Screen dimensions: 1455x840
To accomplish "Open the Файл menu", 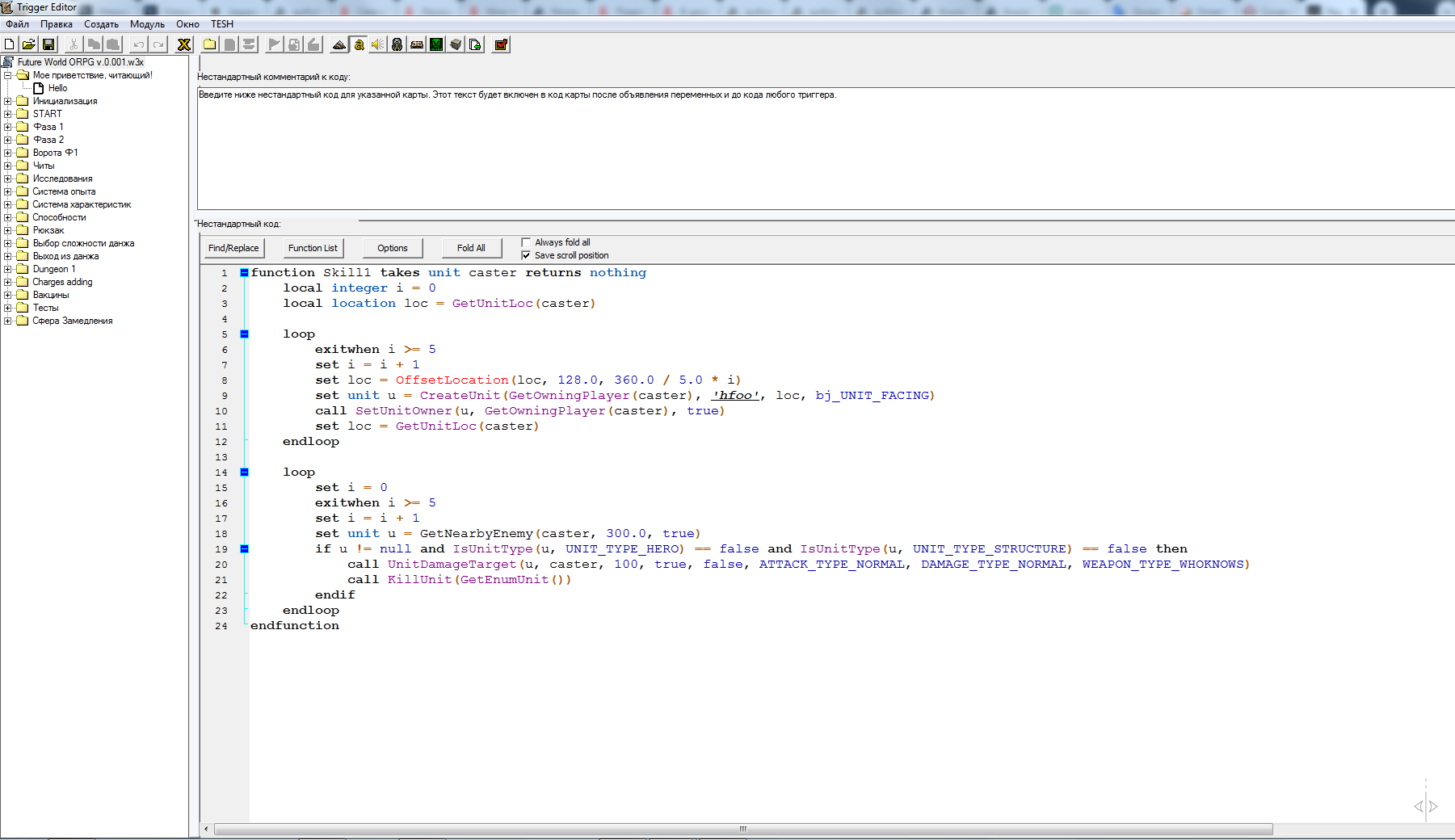I will (x=18, y=24).
